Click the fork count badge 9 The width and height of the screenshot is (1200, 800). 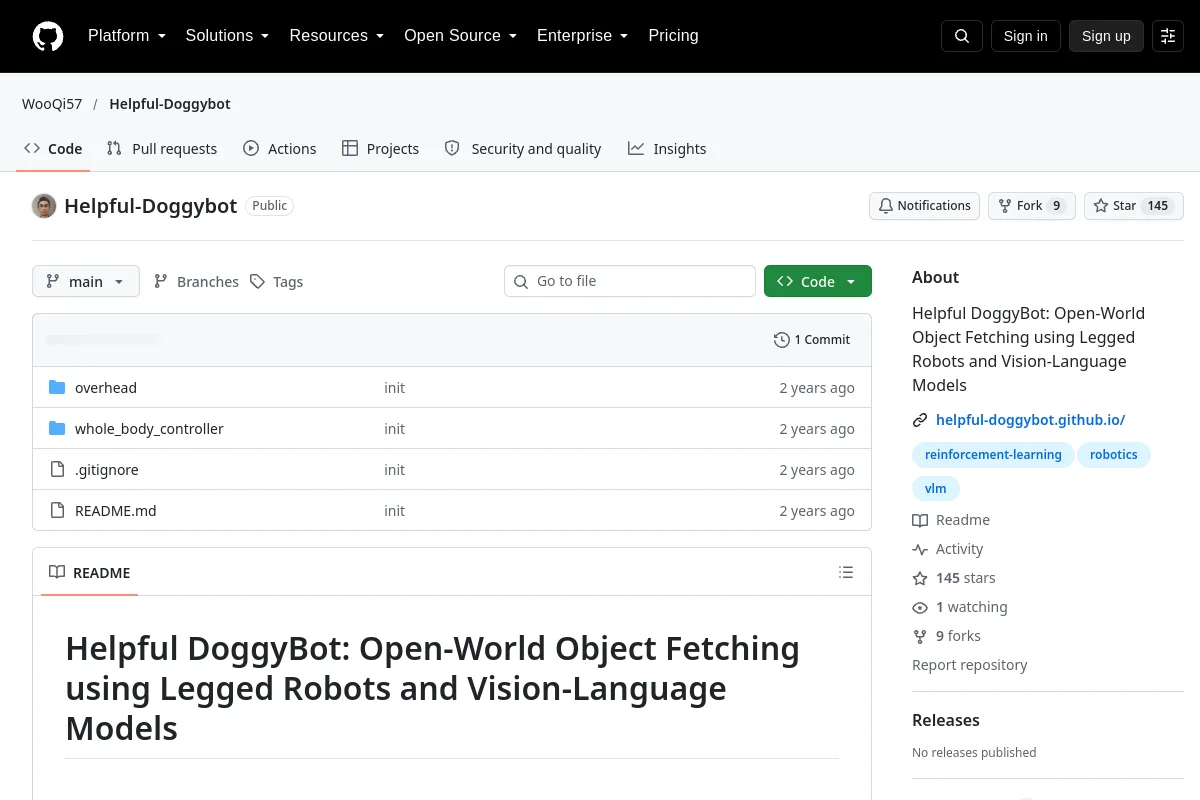[x=1057, y=206]
